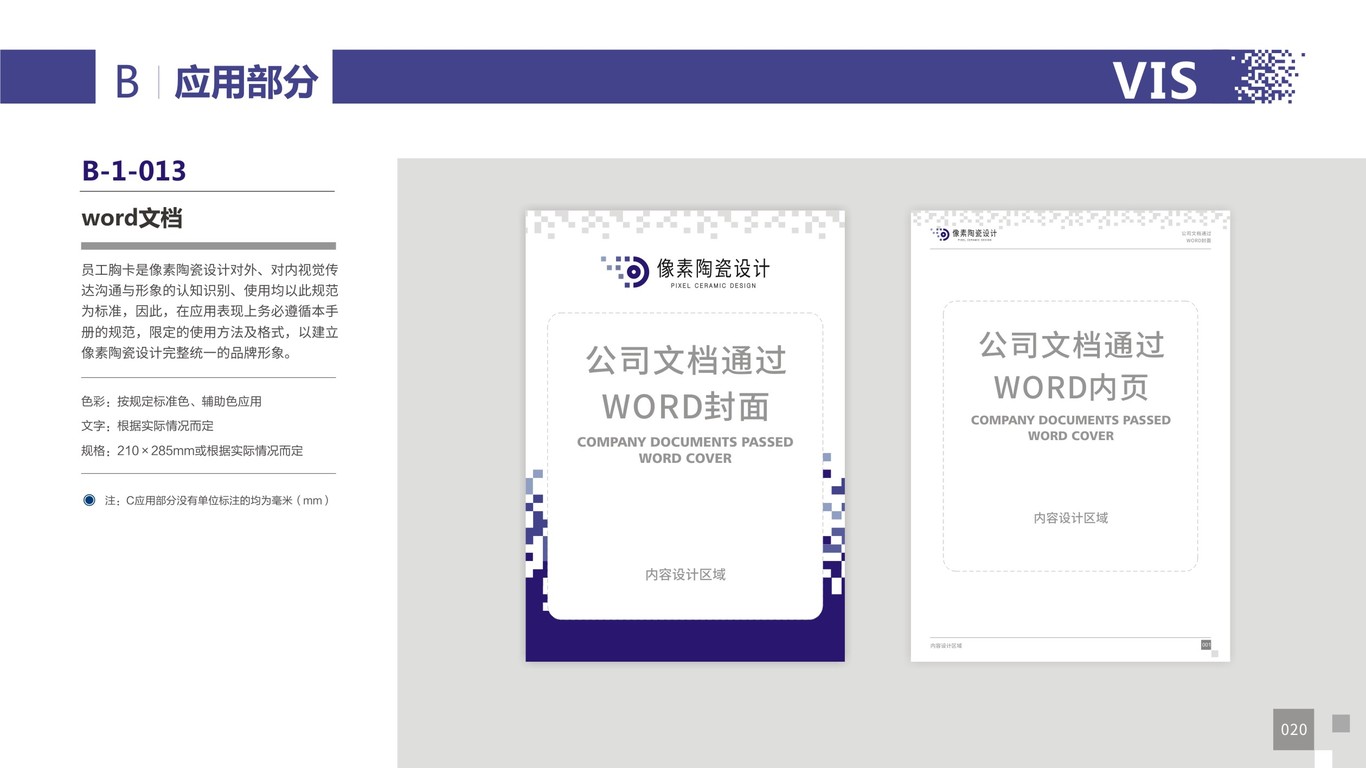Click the WORD封面 title
This screenshot has width=1366, height=768.
(x=685, y=407)
